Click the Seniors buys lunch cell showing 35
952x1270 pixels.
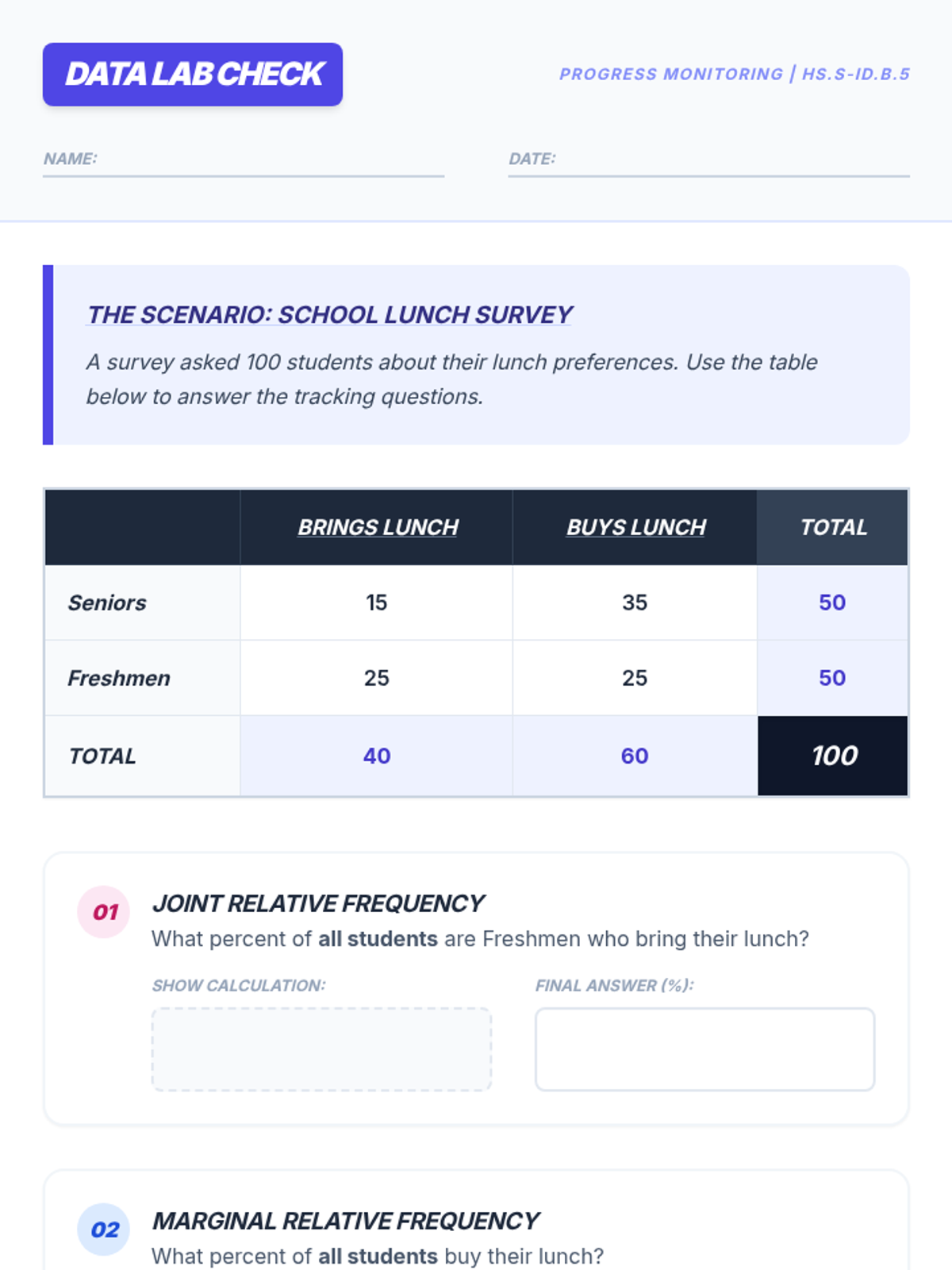635,602
